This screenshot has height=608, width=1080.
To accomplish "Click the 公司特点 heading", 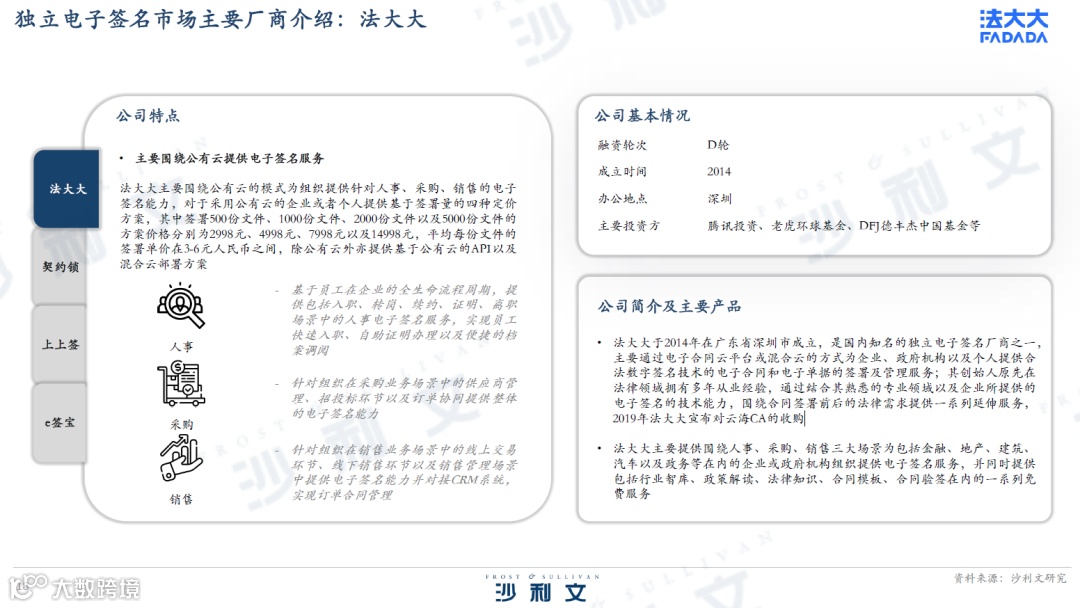I will point(148,116).
